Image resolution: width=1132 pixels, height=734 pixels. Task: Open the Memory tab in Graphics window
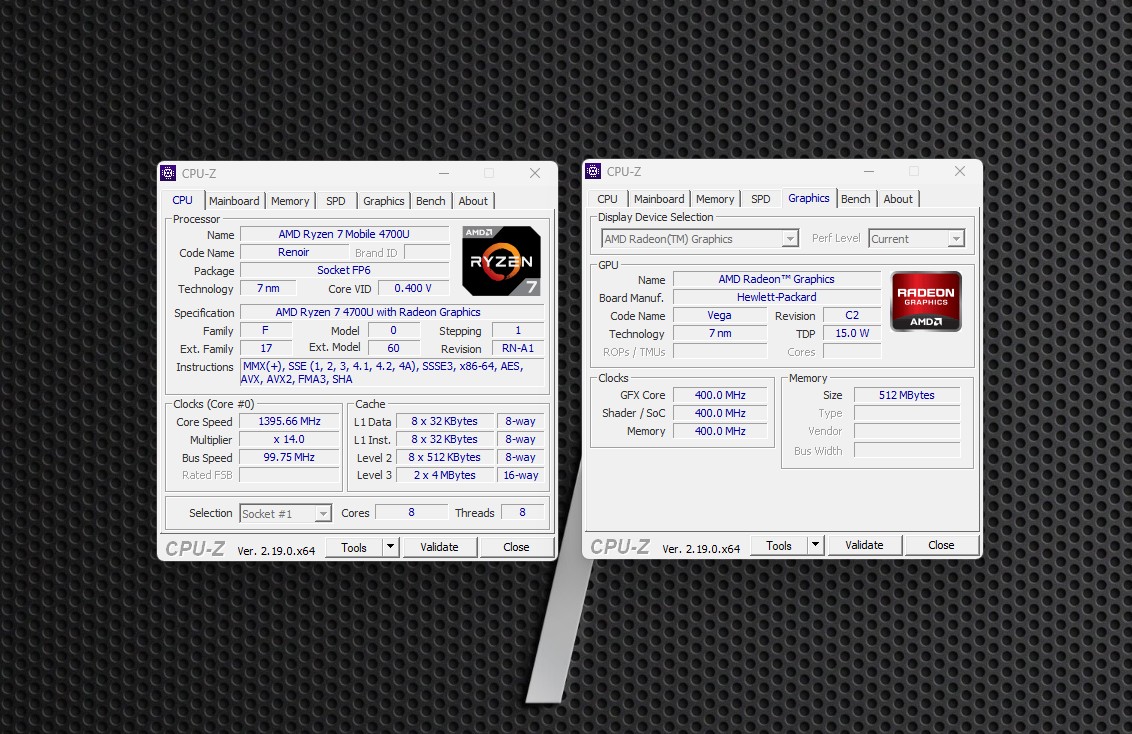pos(715,199)
